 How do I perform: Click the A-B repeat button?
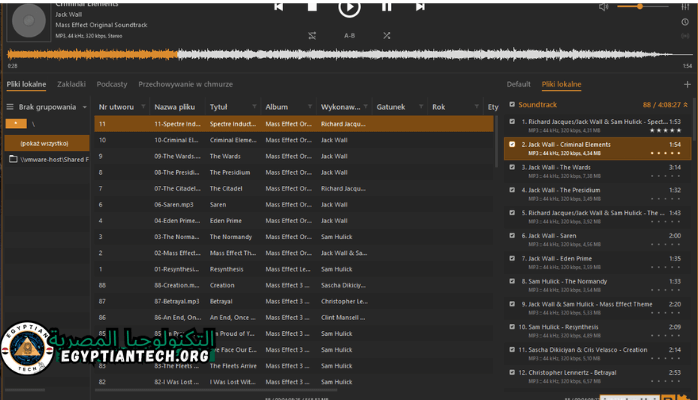coord(349,35)
